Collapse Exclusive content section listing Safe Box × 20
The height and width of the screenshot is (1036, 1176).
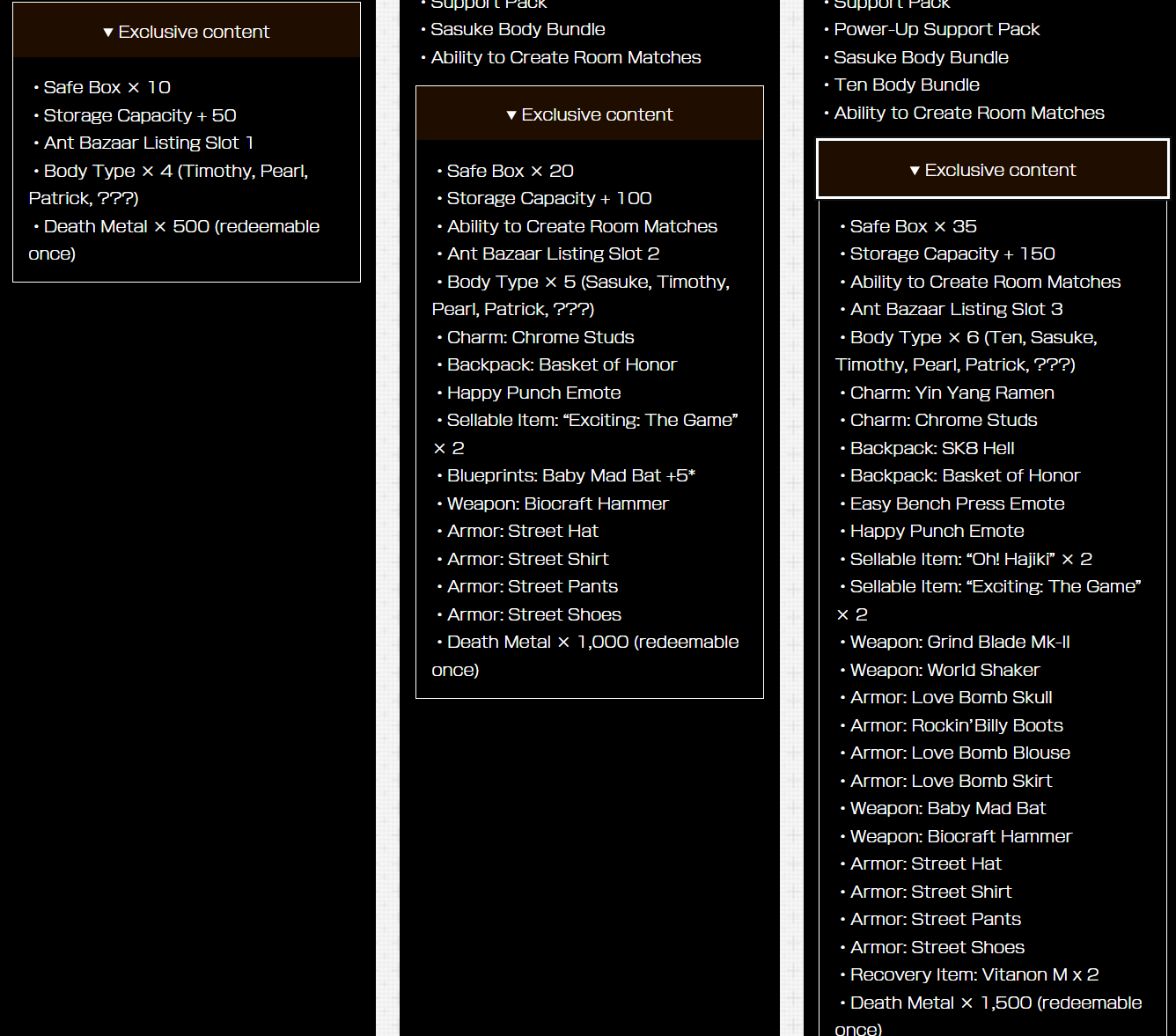tap(590, 114)
